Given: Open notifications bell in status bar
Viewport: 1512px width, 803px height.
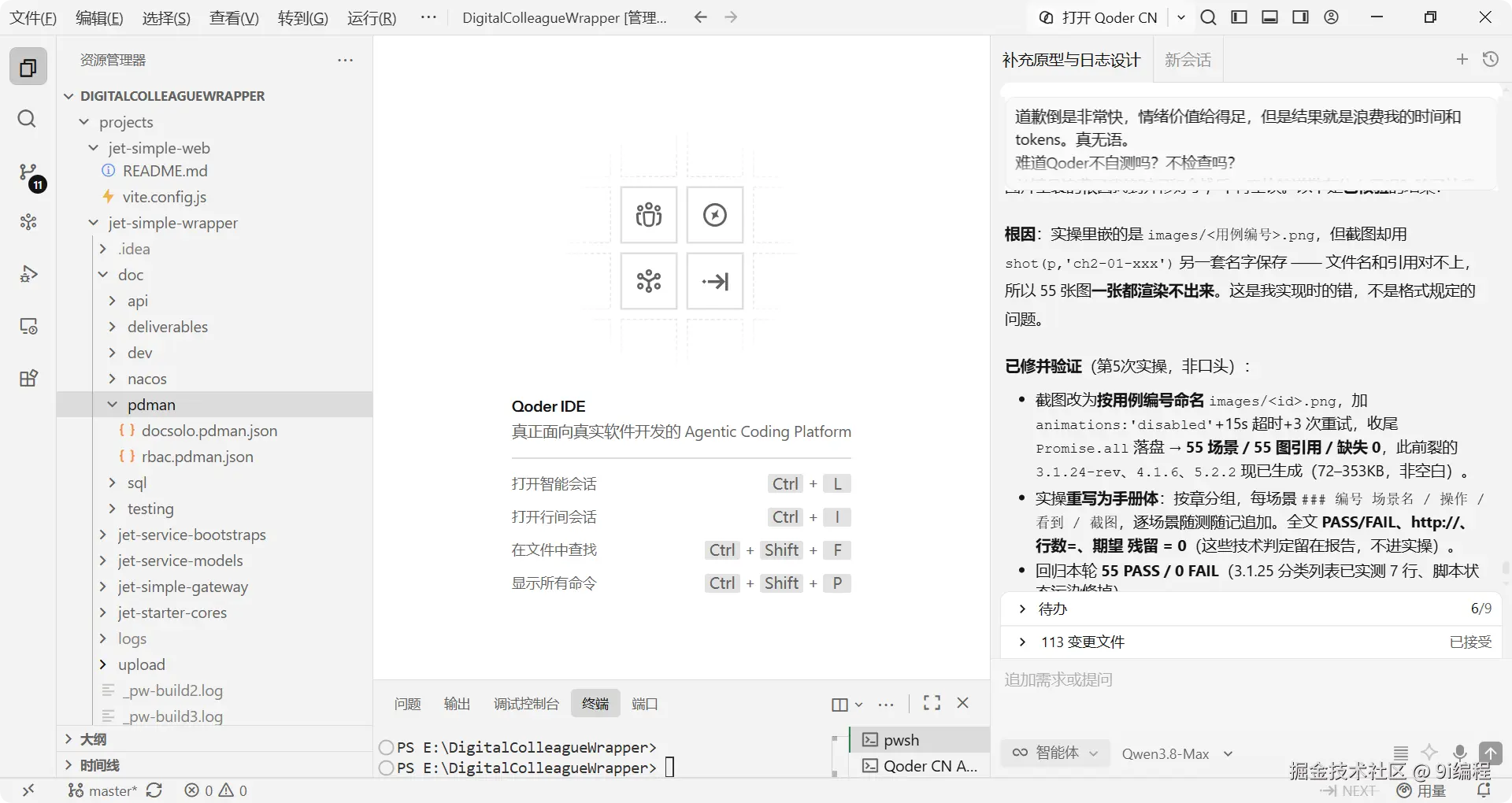Looking at the screenshot, I should click(x=1484, y=790).
